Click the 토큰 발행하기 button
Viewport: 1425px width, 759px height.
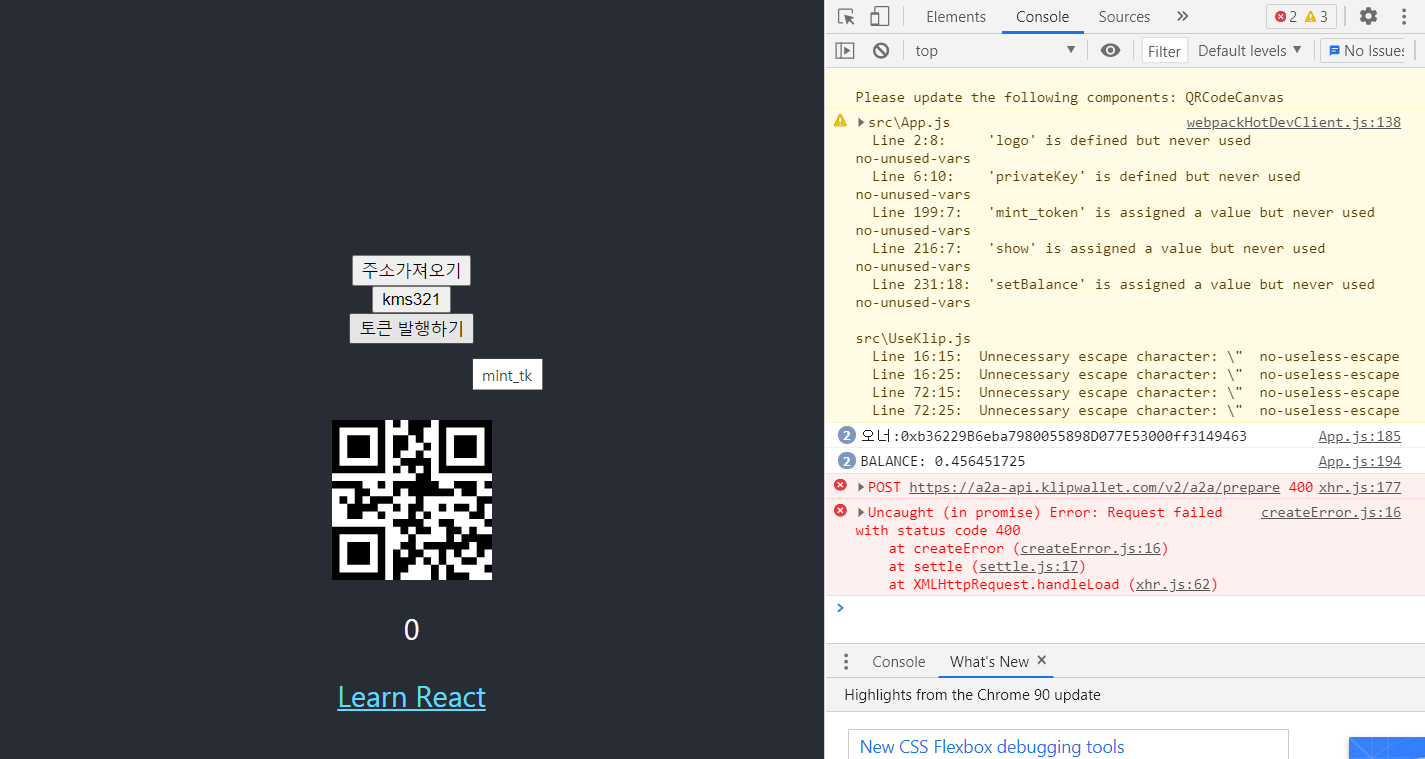coord(411,328)
